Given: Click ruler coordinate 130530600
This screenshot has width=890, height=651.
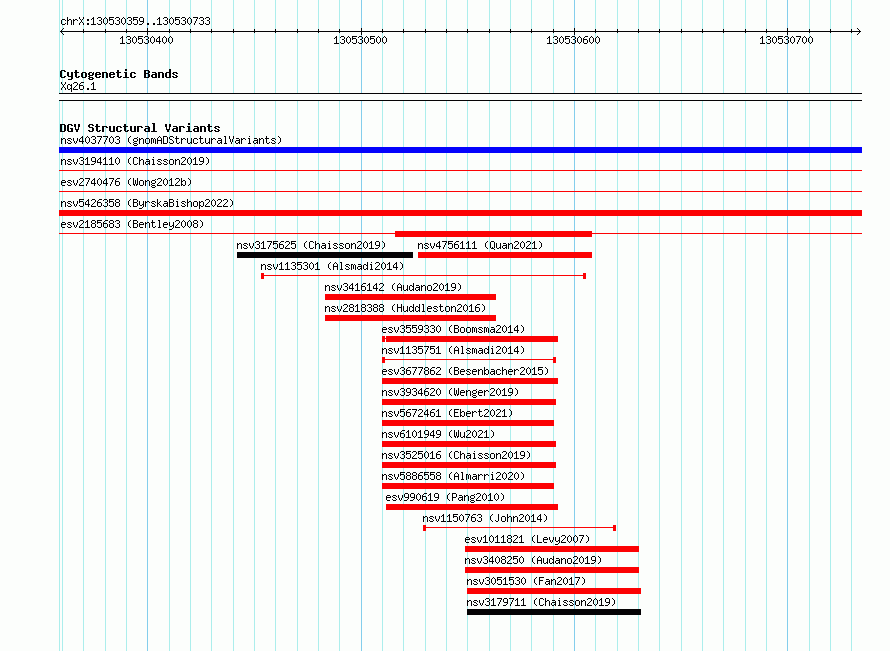Looking at the screenshot, I should (573, 40).
